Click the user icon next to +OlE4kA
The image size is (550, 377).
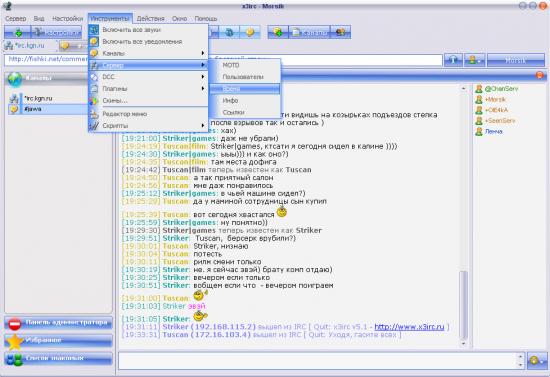click(x=479, y=110)
